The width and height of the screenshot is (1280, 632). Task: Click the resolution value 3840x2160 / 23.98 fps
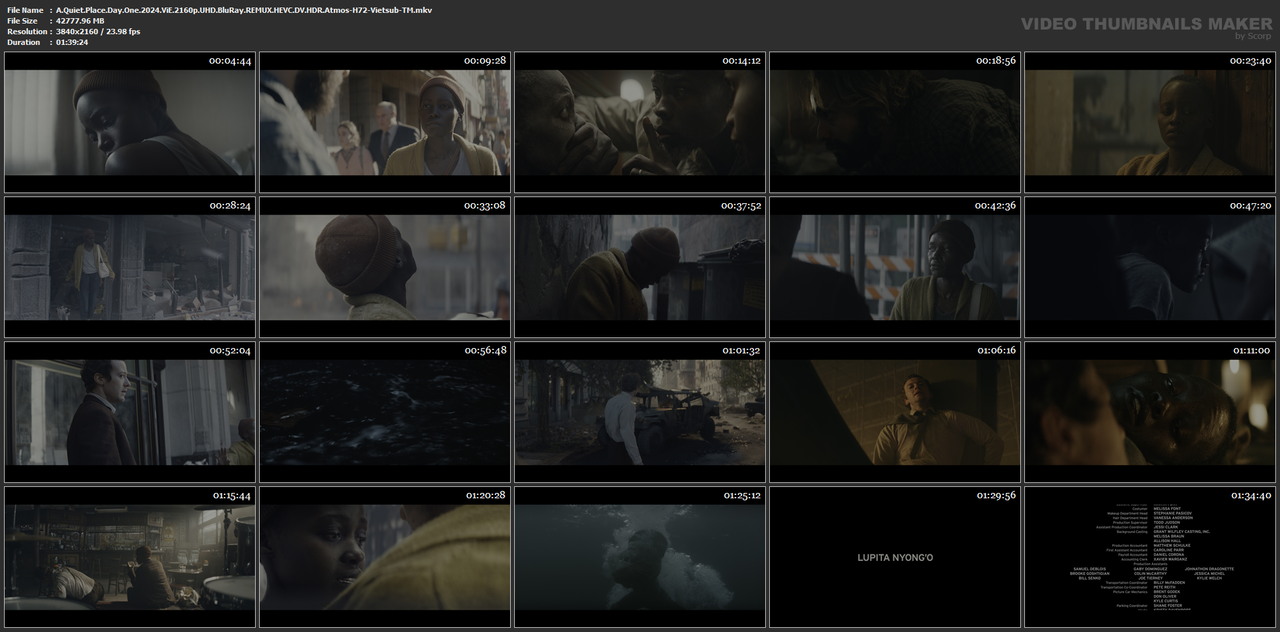pos(98,32)
